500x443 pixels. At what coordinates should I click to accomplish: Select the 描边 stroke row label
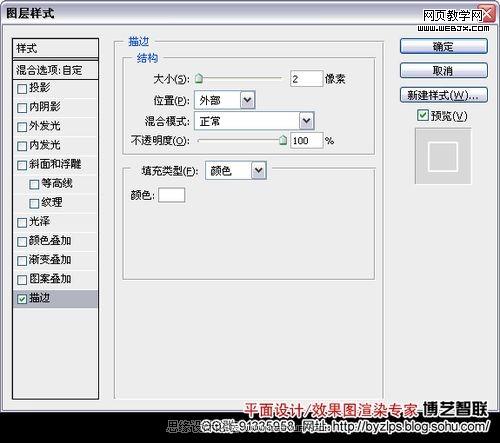[x=39, y=298]
